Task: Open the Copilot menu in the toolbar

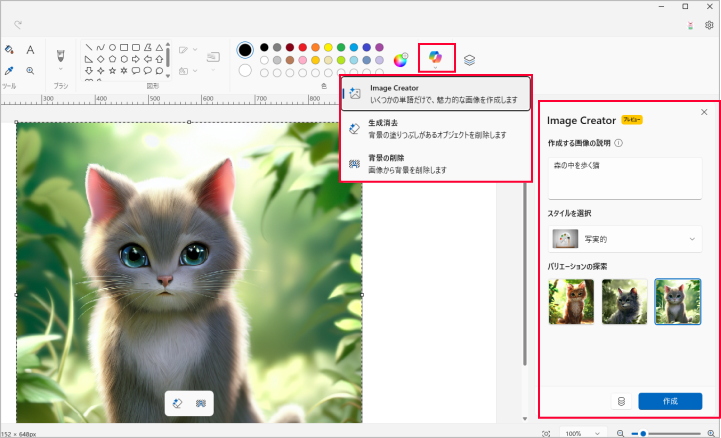Action: 435,58
